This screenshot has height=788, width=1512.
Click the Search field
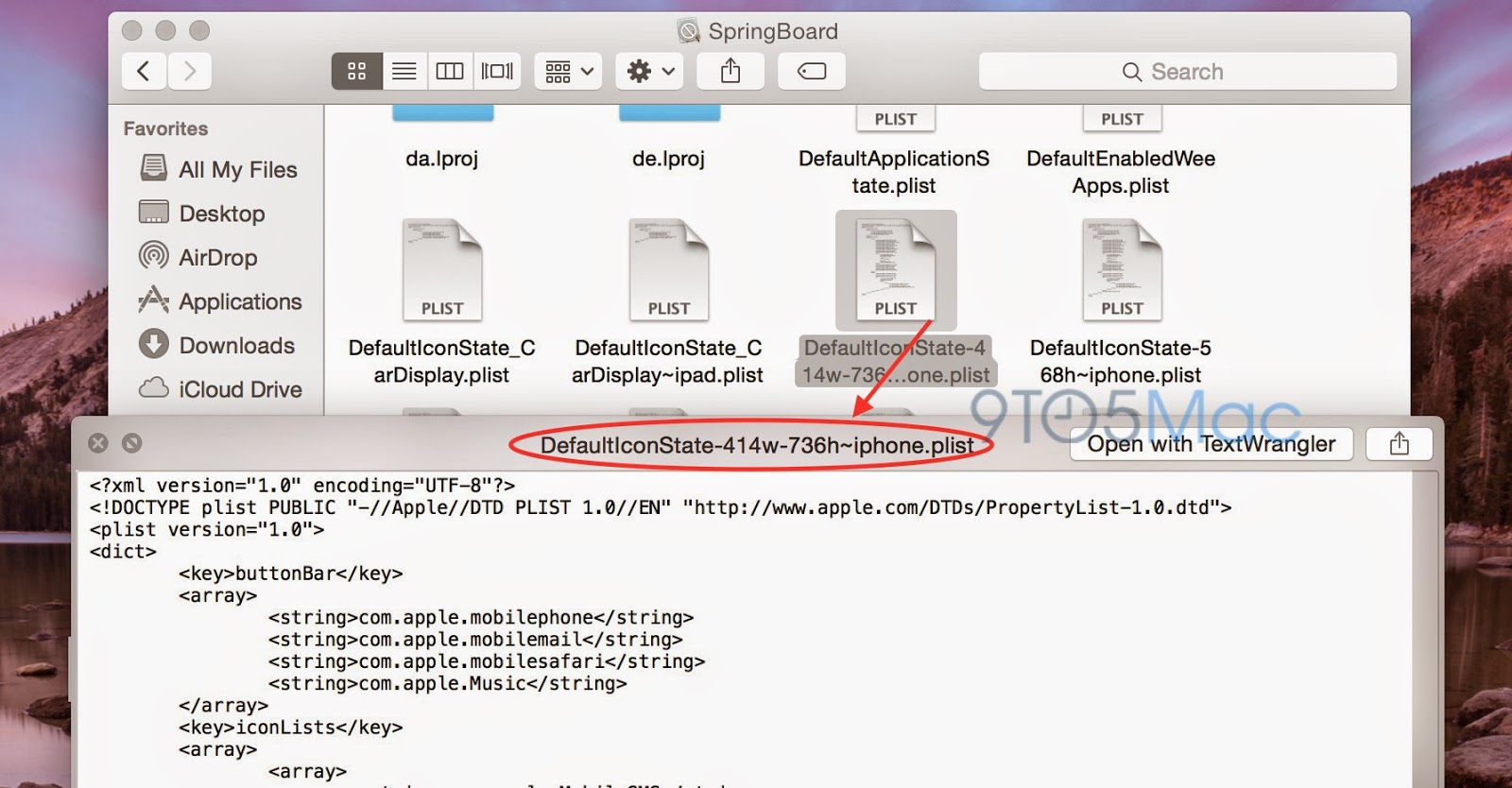pyautogui.click(x=1188, y=72)
